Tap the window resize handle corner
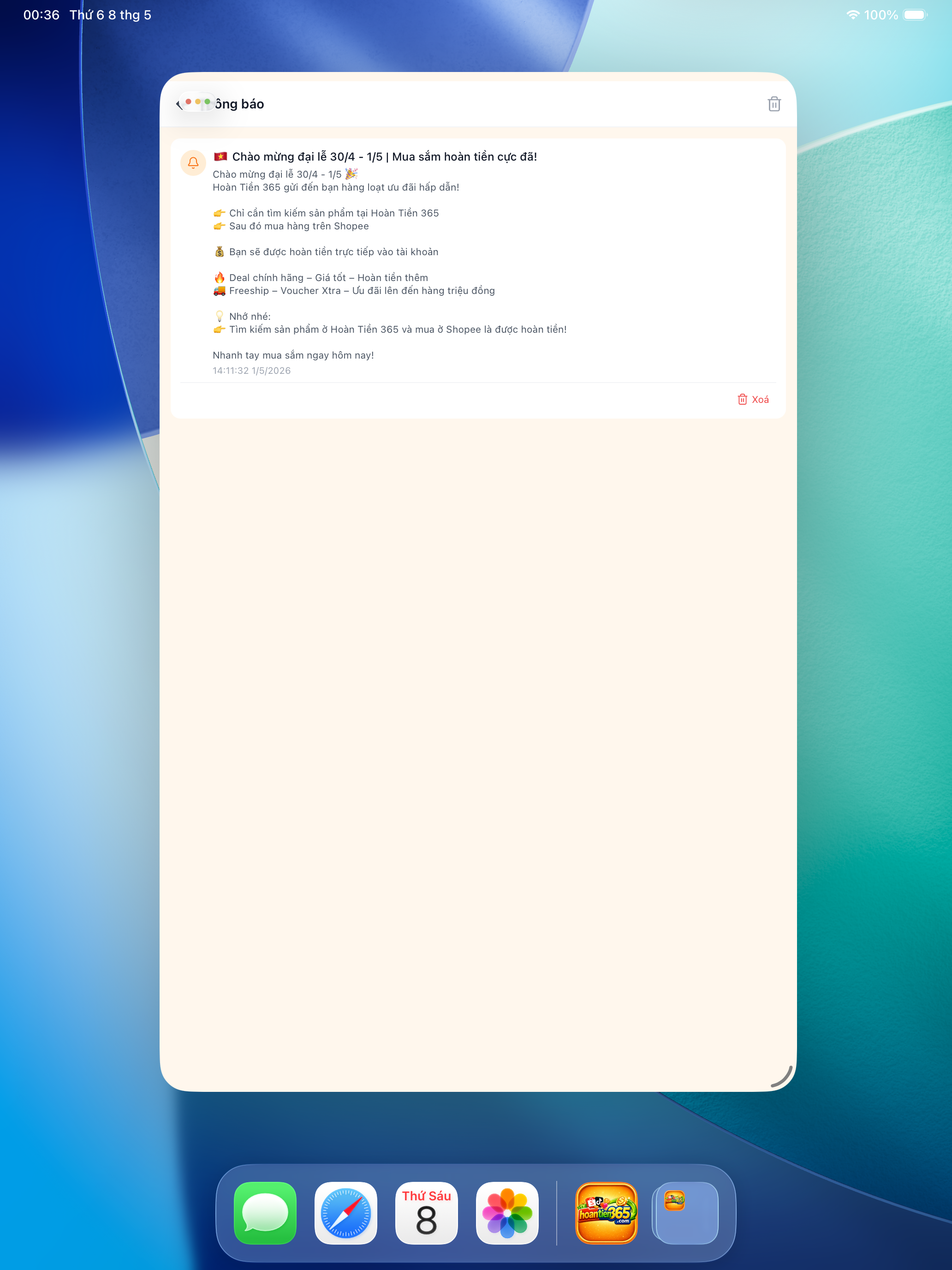 782,1077
